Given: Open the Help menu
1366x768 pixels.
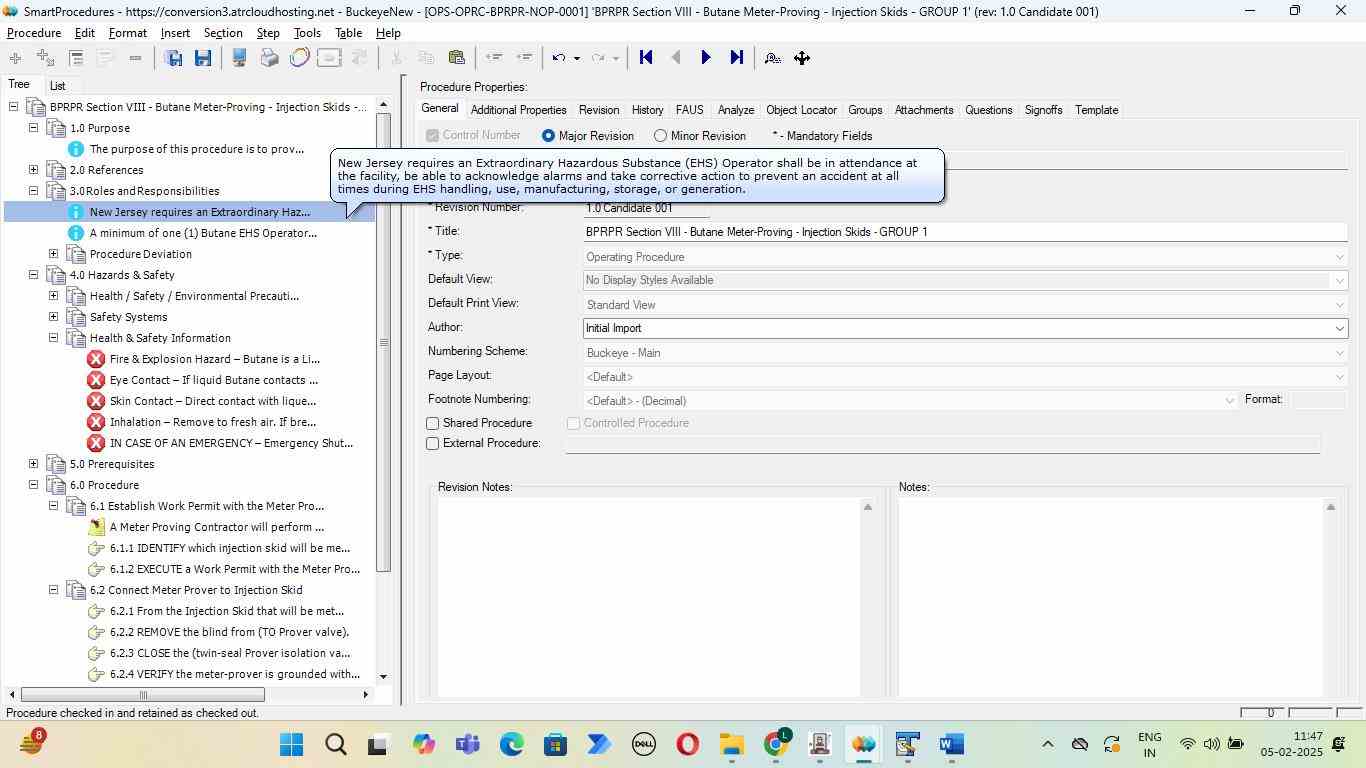Looking at the screenshot, I should [388, 33].
